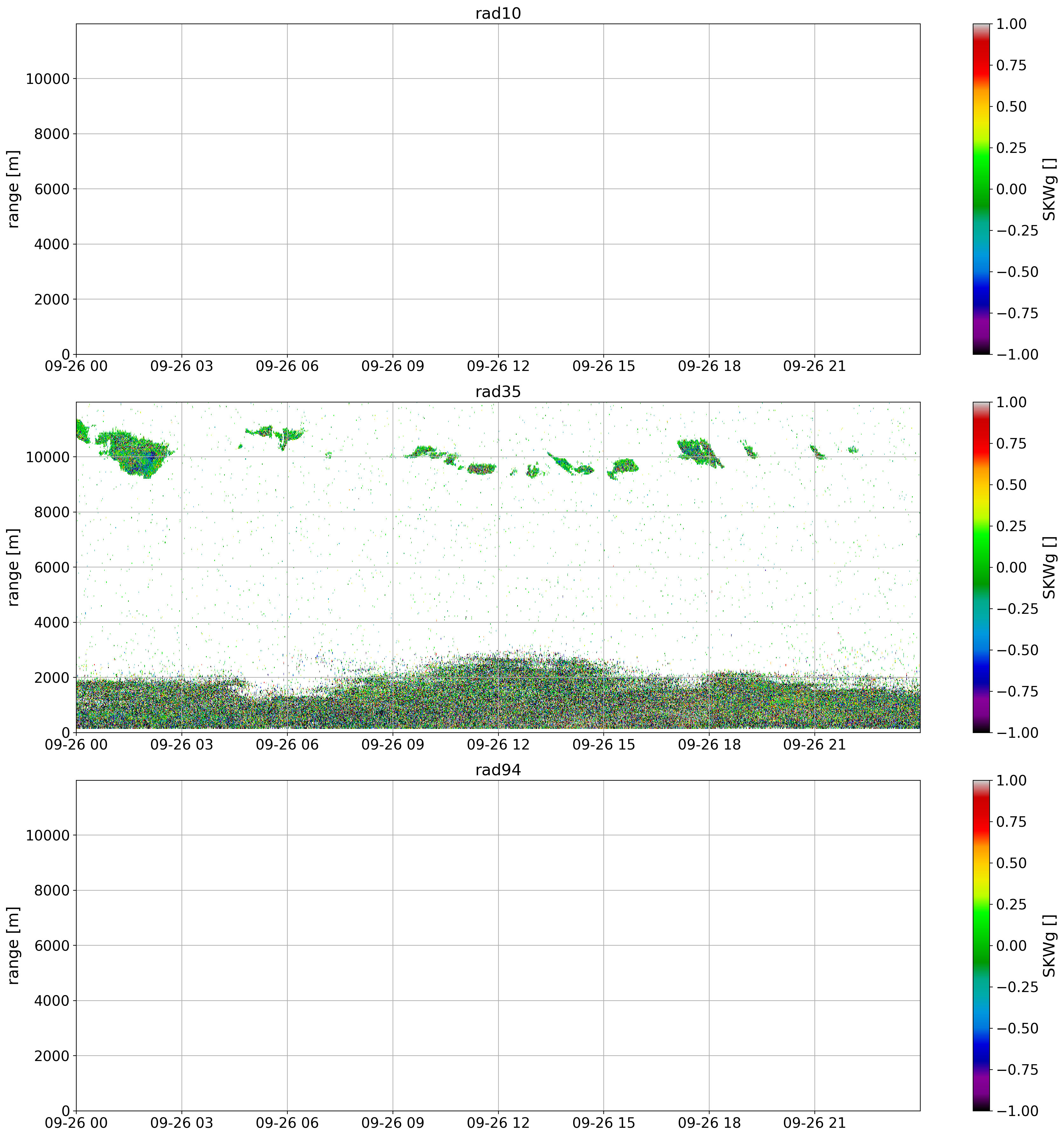
Task: Click the rad94 plot title
Action: pyautogui.click(x=498, y=770)
